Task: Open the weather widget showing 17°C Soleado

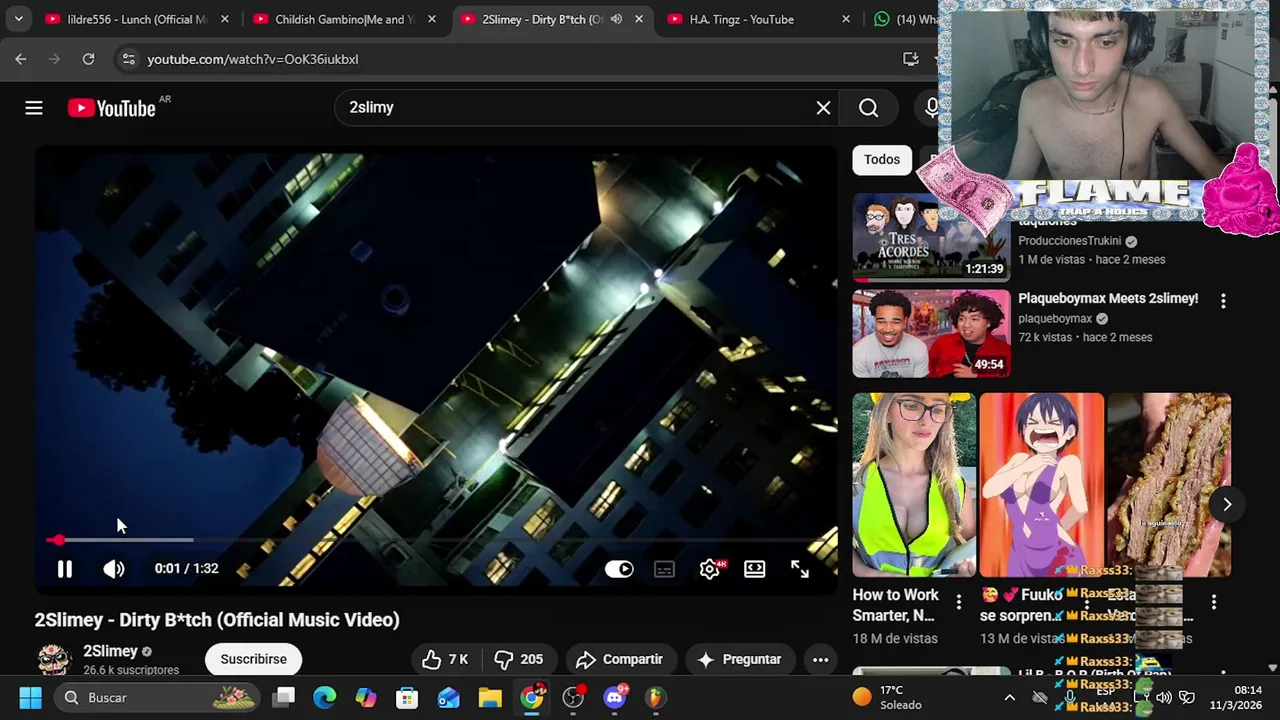Action: [887, 697]
